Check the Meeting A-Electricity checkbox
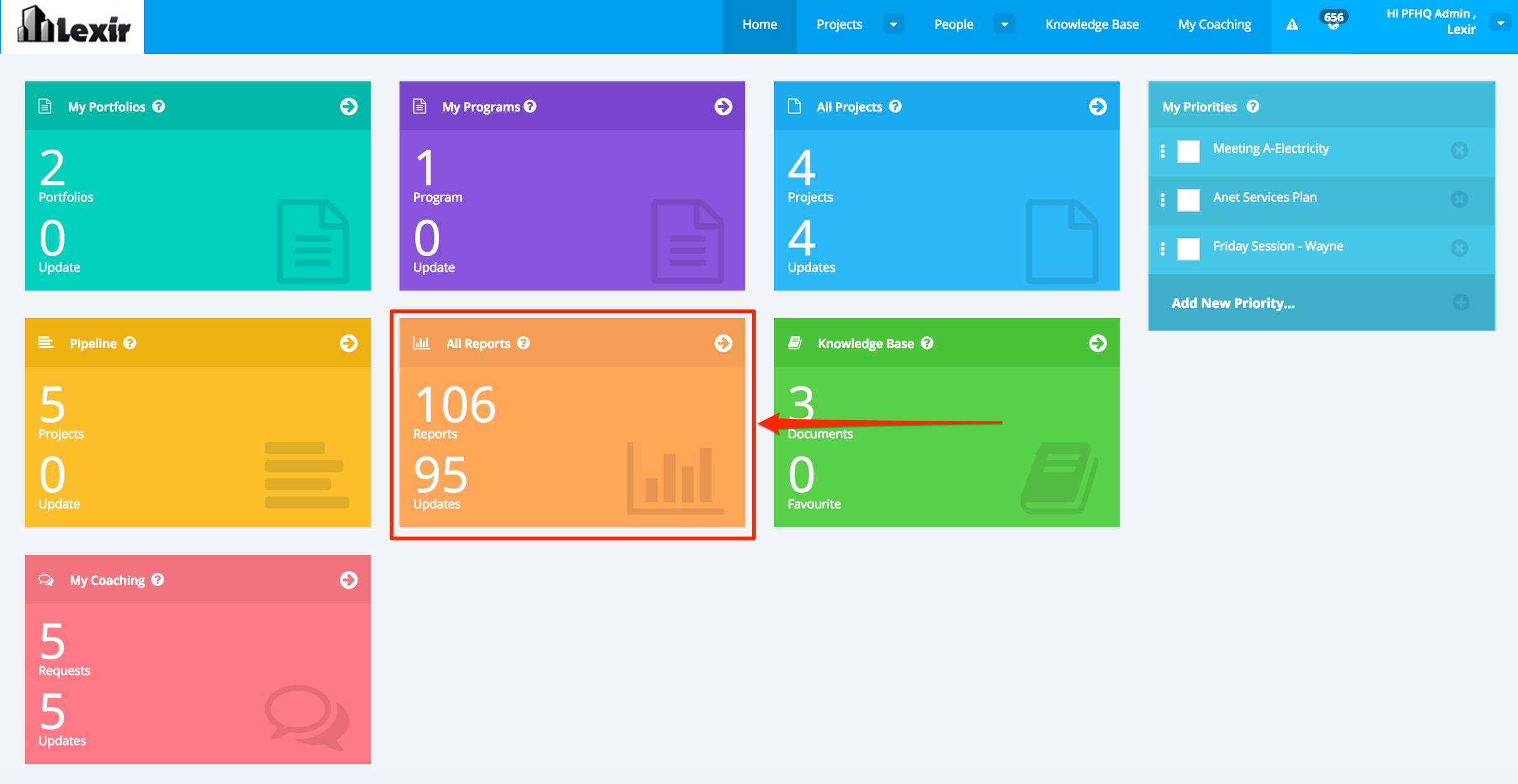Image resolution: width=1518 pixels, height=784 pixels. pos(1188,151)
